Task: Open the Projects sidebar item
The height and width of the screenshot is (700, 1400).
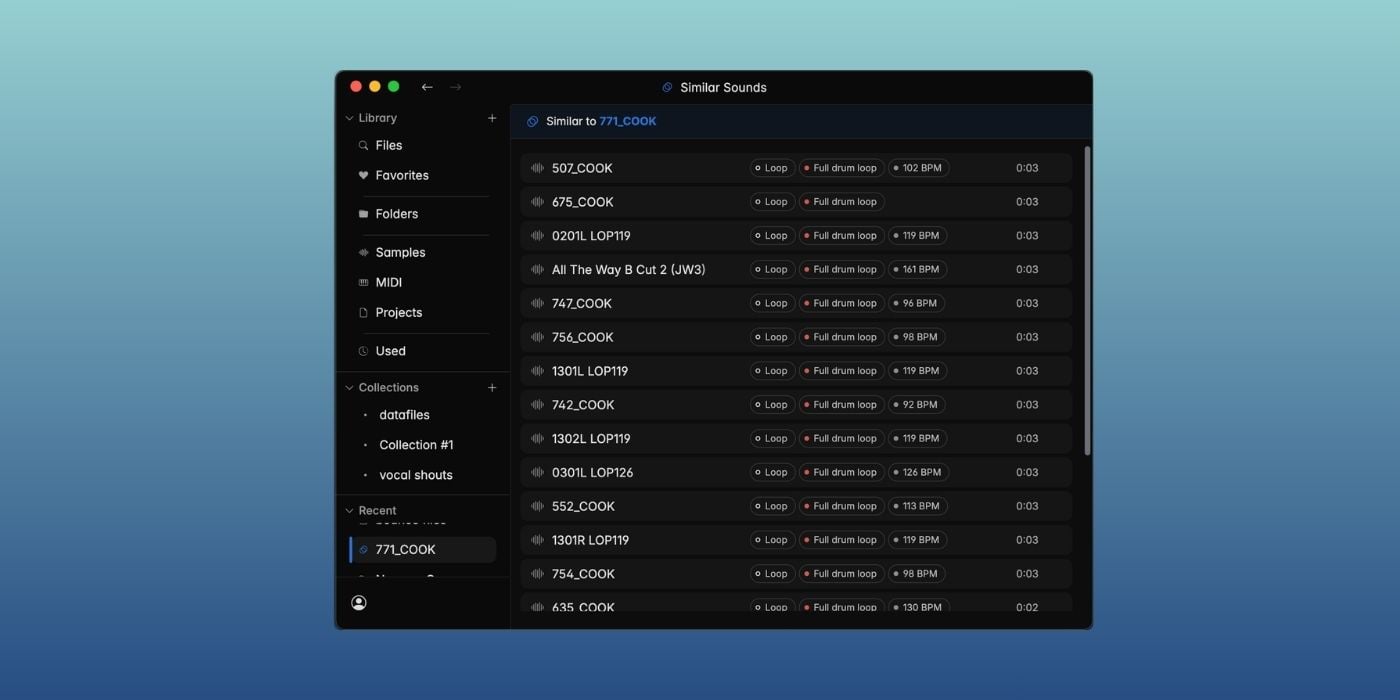Action: pyautogui.click(x=398, y=313)
